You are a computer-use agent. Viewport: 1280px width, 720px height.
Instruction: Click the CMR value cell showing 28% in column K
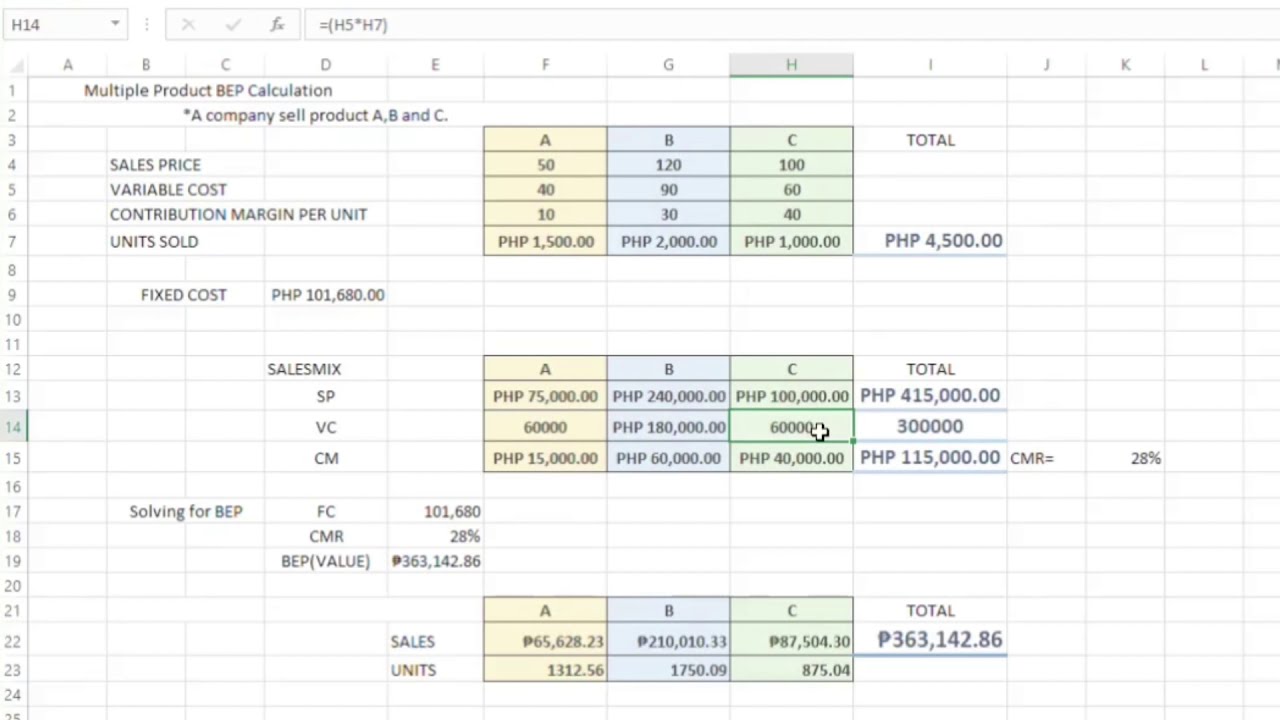coord(1125,458)
